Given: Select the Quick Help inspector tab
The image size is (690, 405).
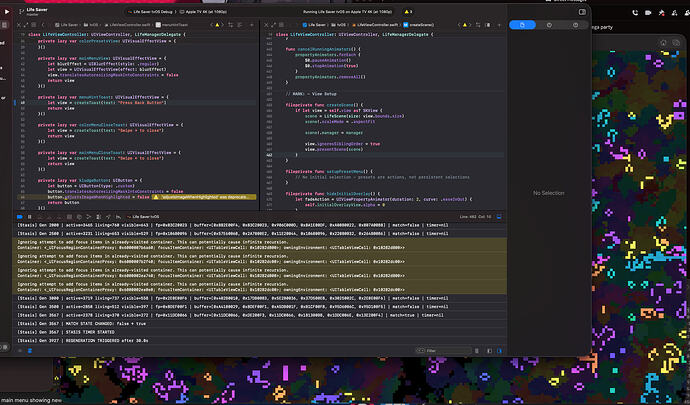Looking at the screenshot, I should coord(575,25).
